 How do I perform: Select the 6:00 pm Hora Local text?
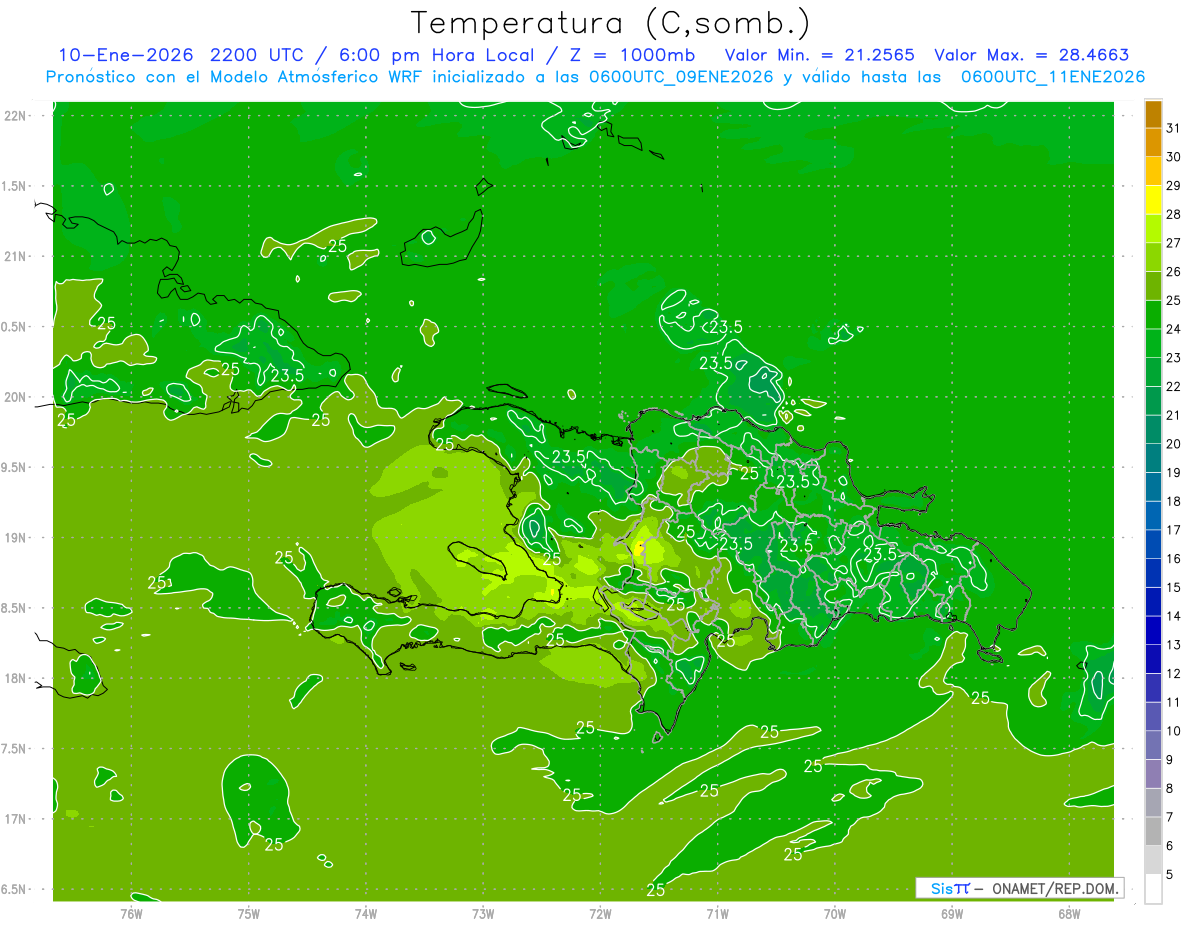point(436,55)
